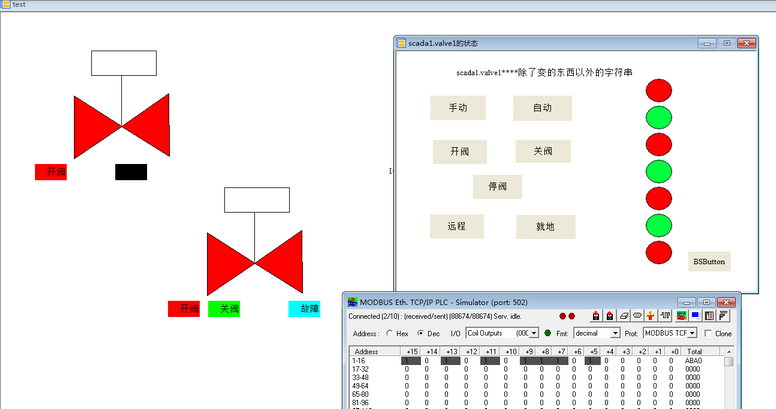Click the Simulator window title bar icon

[x=352, y=302]
